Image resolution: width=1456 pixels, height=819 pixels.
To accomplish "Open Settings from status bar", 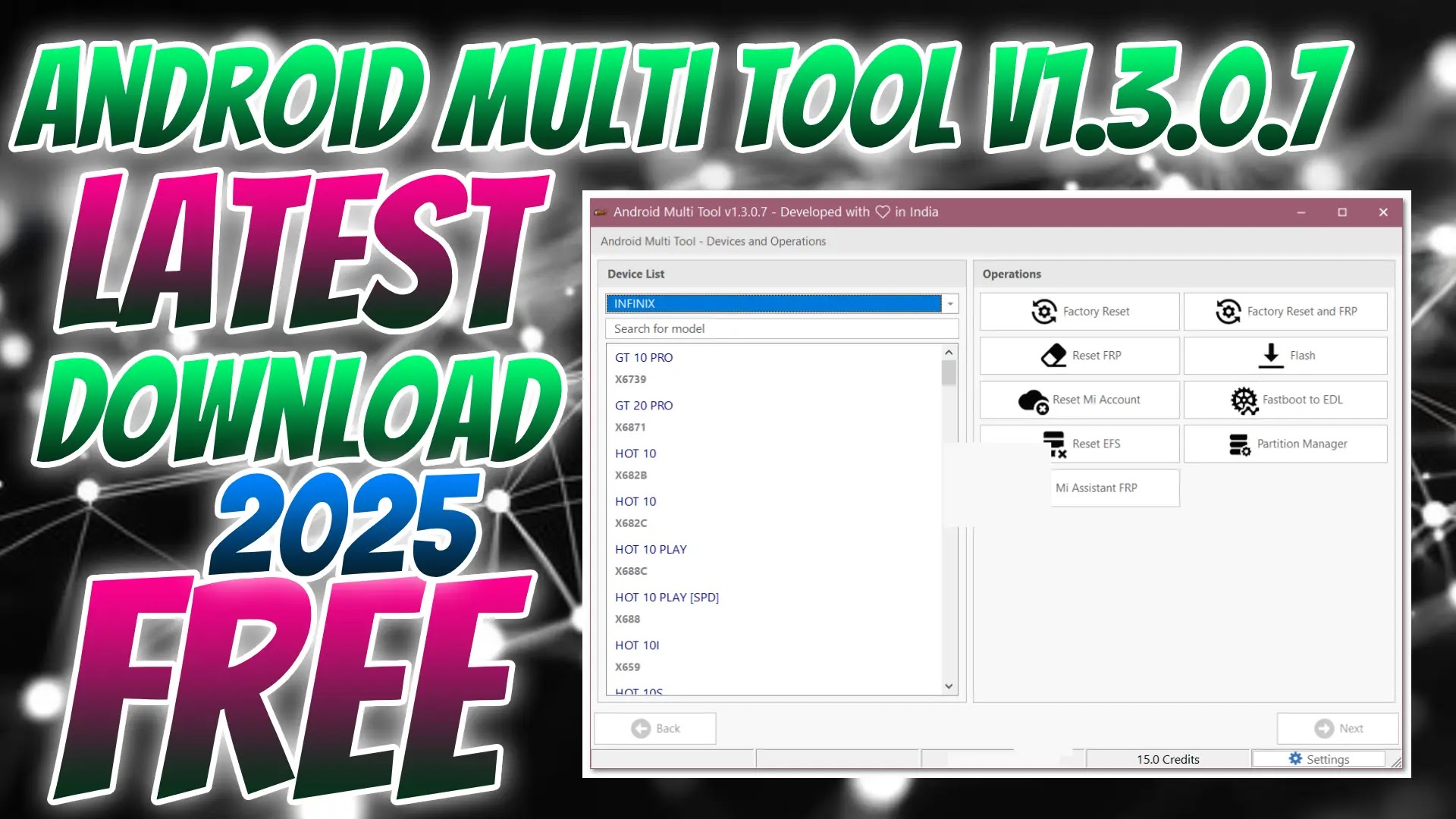I will pyautogui.click(x=1319, y=759).
